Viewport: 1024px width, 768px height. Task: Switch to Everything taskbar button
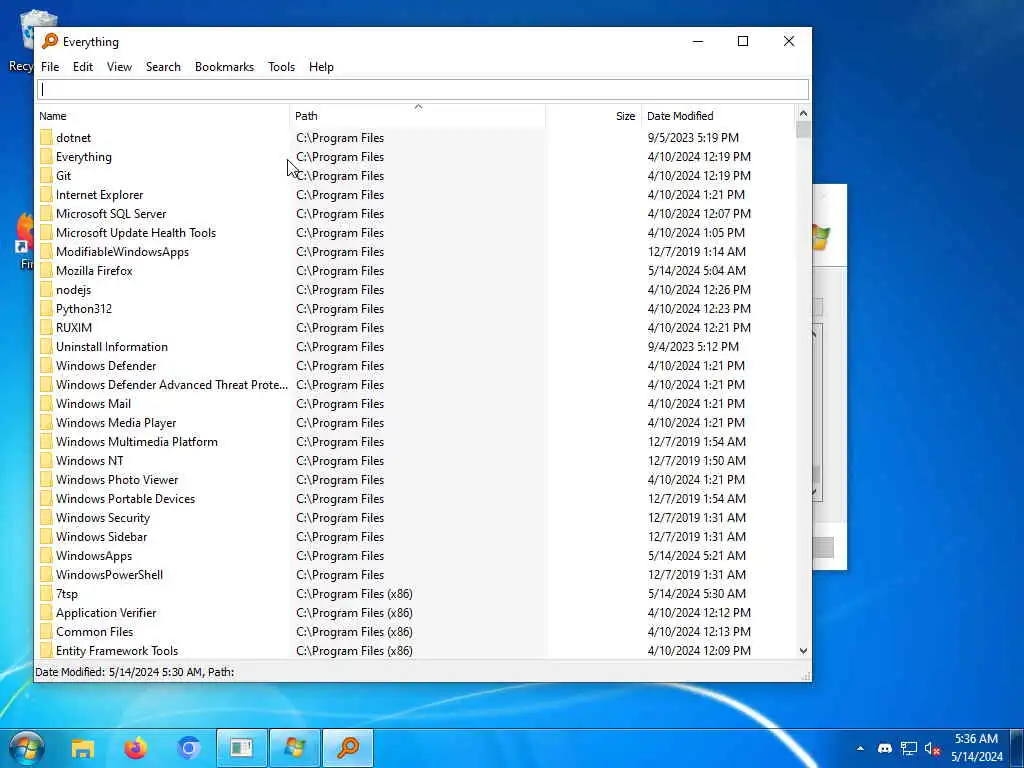(347, 748)
